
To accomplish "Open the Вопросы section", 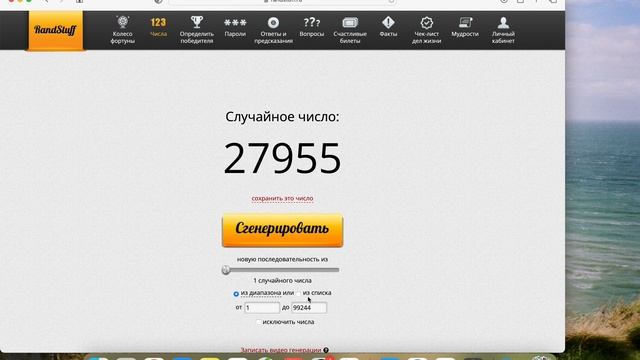I will tap(312, 27).
